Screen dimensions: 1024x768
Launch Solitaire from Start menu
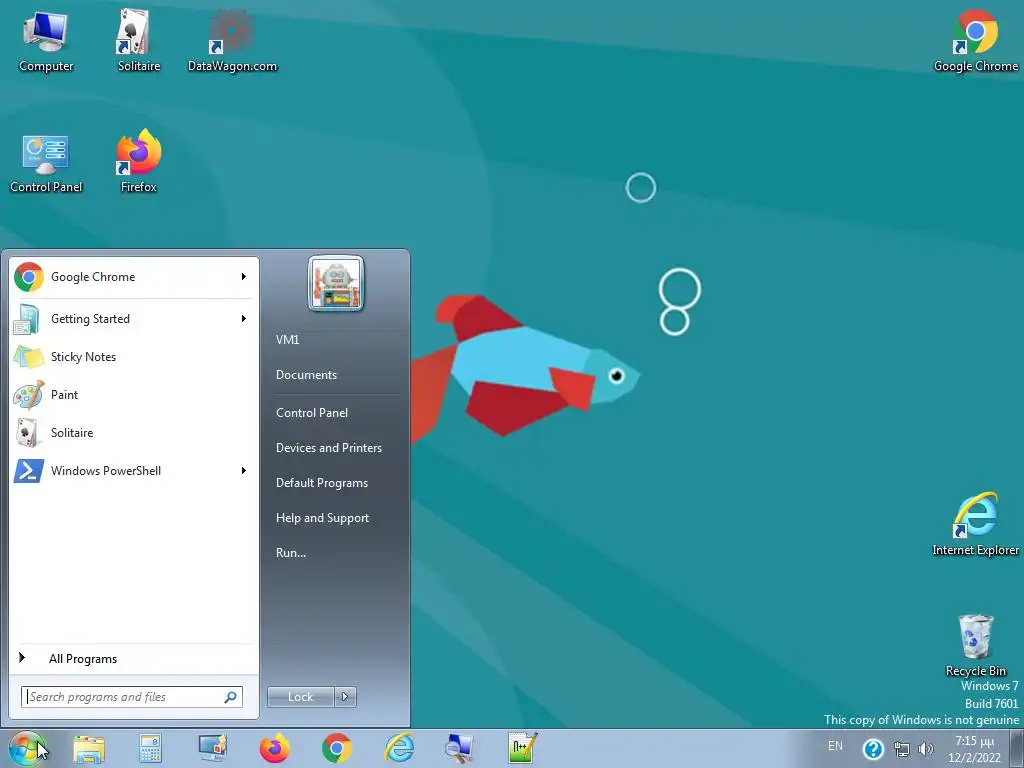134,432
